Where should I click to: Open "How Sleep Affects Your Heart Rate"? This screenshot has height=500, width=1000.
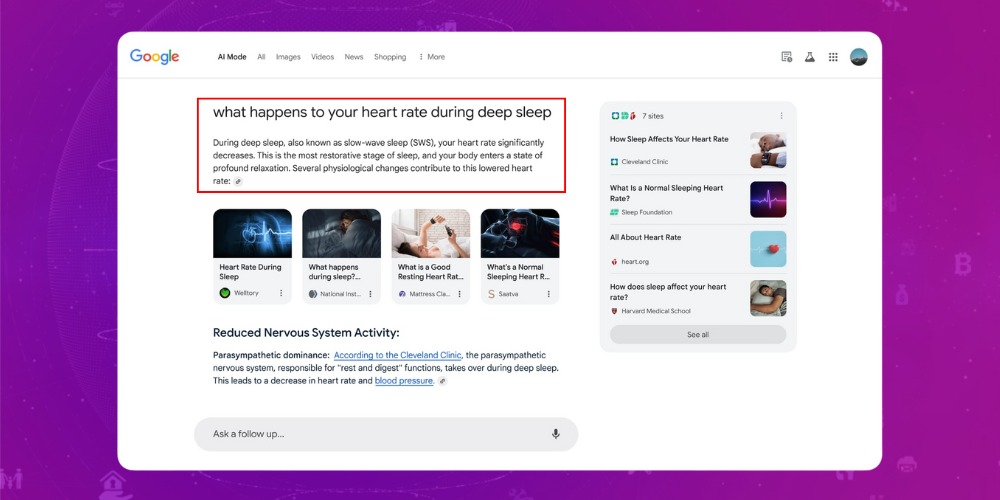point(669,139)
